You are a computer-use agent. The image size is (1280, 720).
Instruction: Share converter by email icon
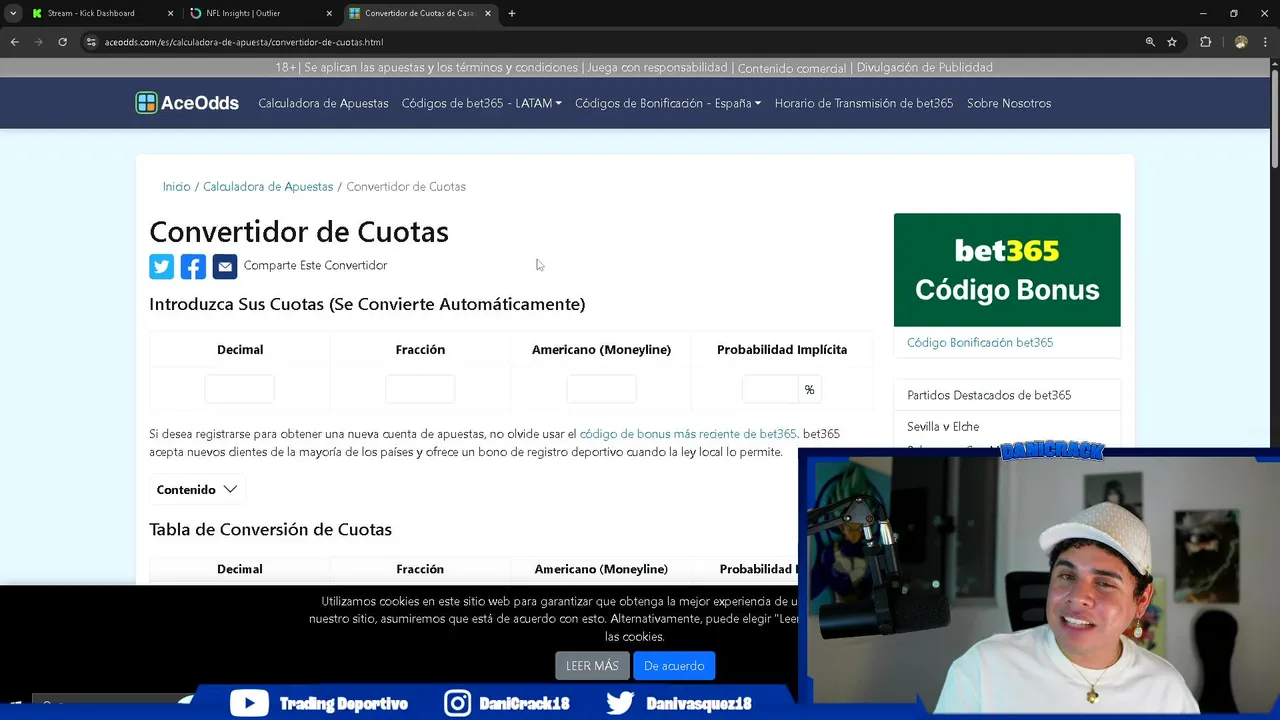click(225, 266)
